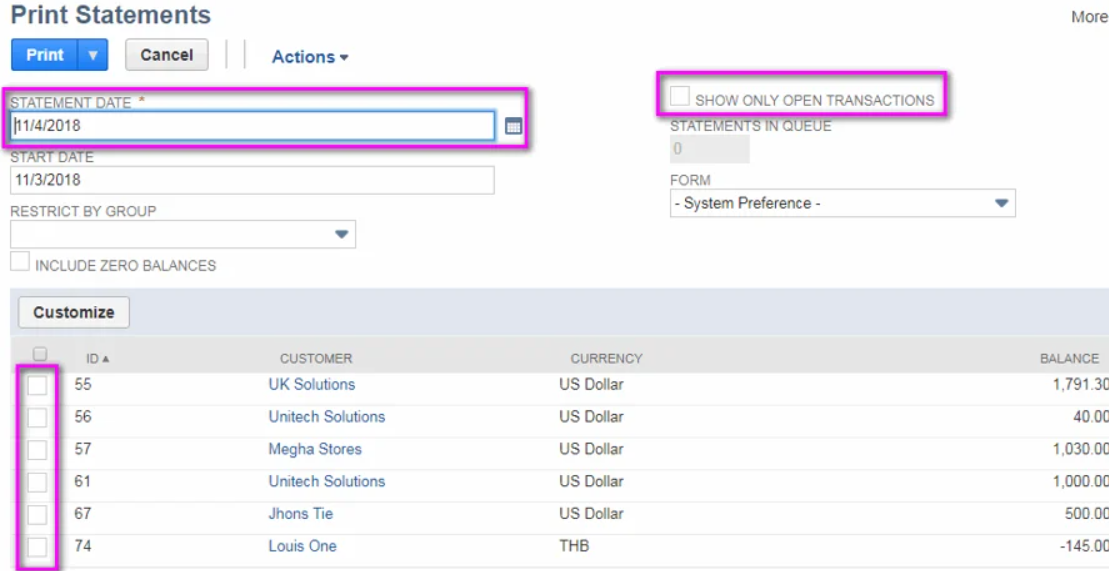This screenshot has height=571, width=1109.
Task: Open the Actions menu
Action: [x=310, y=57]
